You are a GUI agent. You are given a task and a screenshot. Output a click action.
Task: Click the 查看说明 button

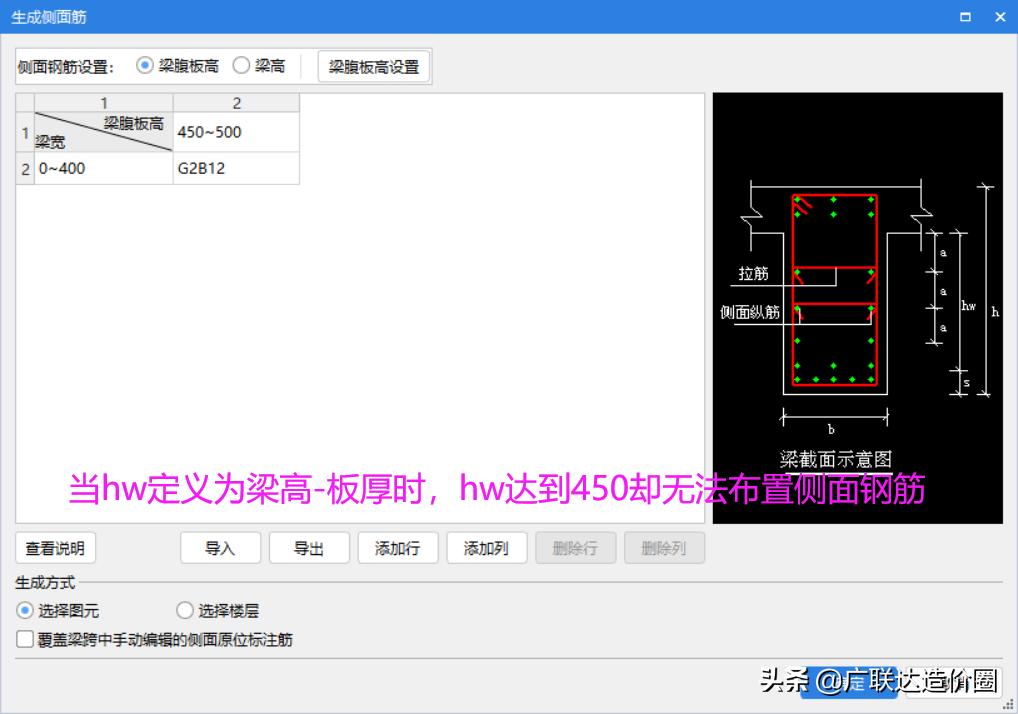coord(55,548)
